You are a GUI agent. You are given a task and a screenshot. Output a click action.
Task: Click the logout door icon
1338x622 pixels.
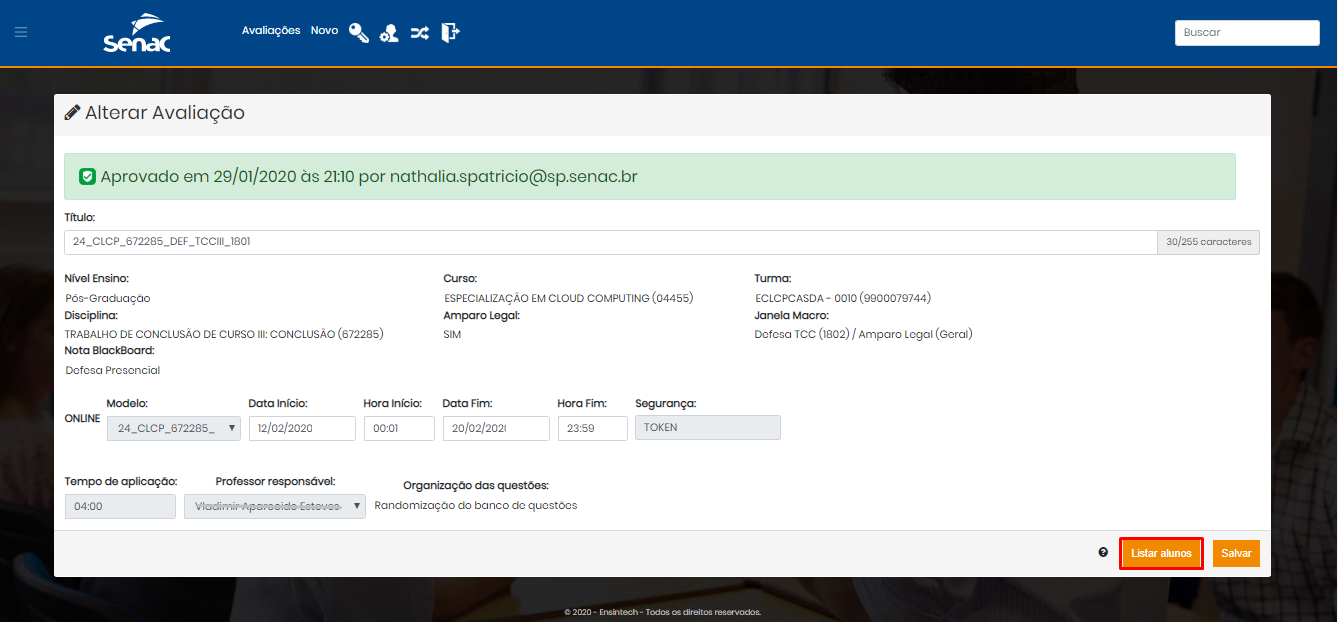(450, 32)
